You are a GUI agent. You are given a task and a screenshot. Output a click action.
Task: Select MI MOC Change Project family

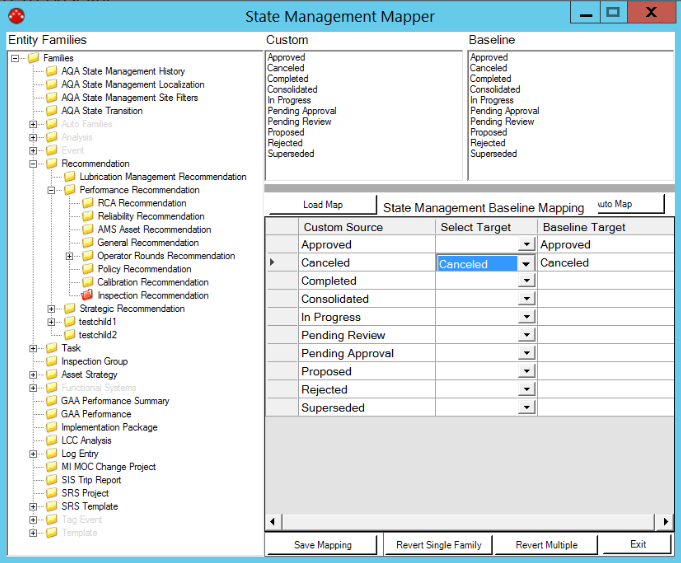point(109,467)
